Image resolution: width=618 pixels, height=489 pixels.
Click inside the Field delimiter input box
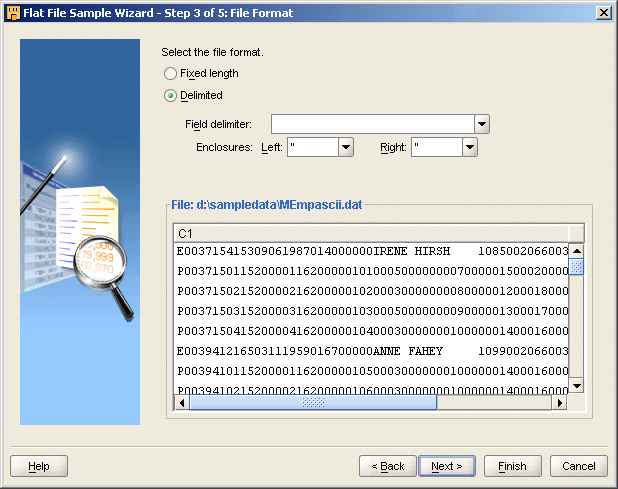(x=372, y=124)
